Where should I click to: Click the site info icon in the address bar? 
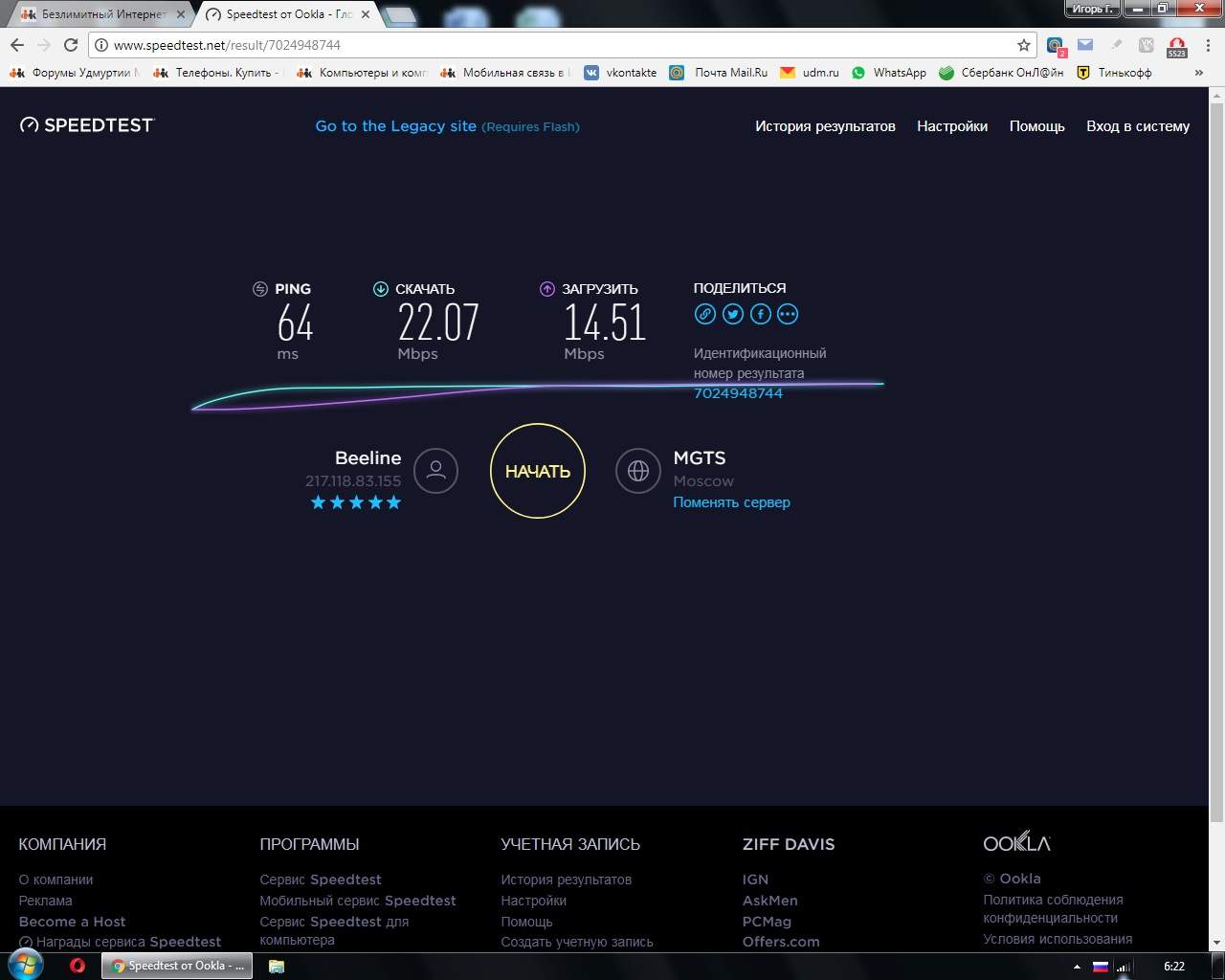click(x=100, y=45)
